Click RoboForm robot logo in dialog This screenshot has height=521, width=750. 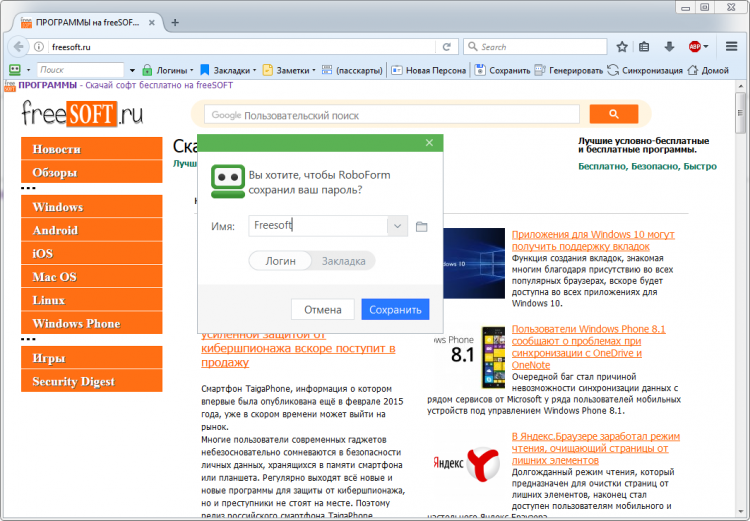coord(228,181)
